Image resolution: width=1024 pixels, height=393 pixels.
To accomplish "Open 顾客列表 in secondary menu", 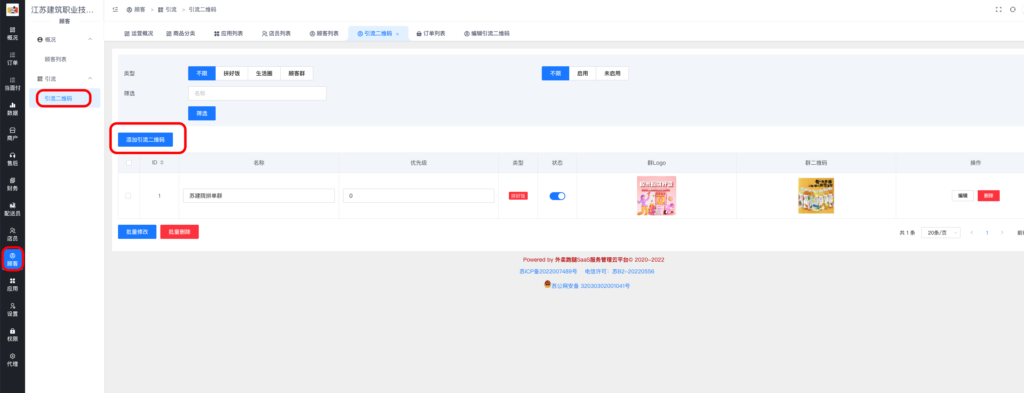I will [x=56, y=59].
